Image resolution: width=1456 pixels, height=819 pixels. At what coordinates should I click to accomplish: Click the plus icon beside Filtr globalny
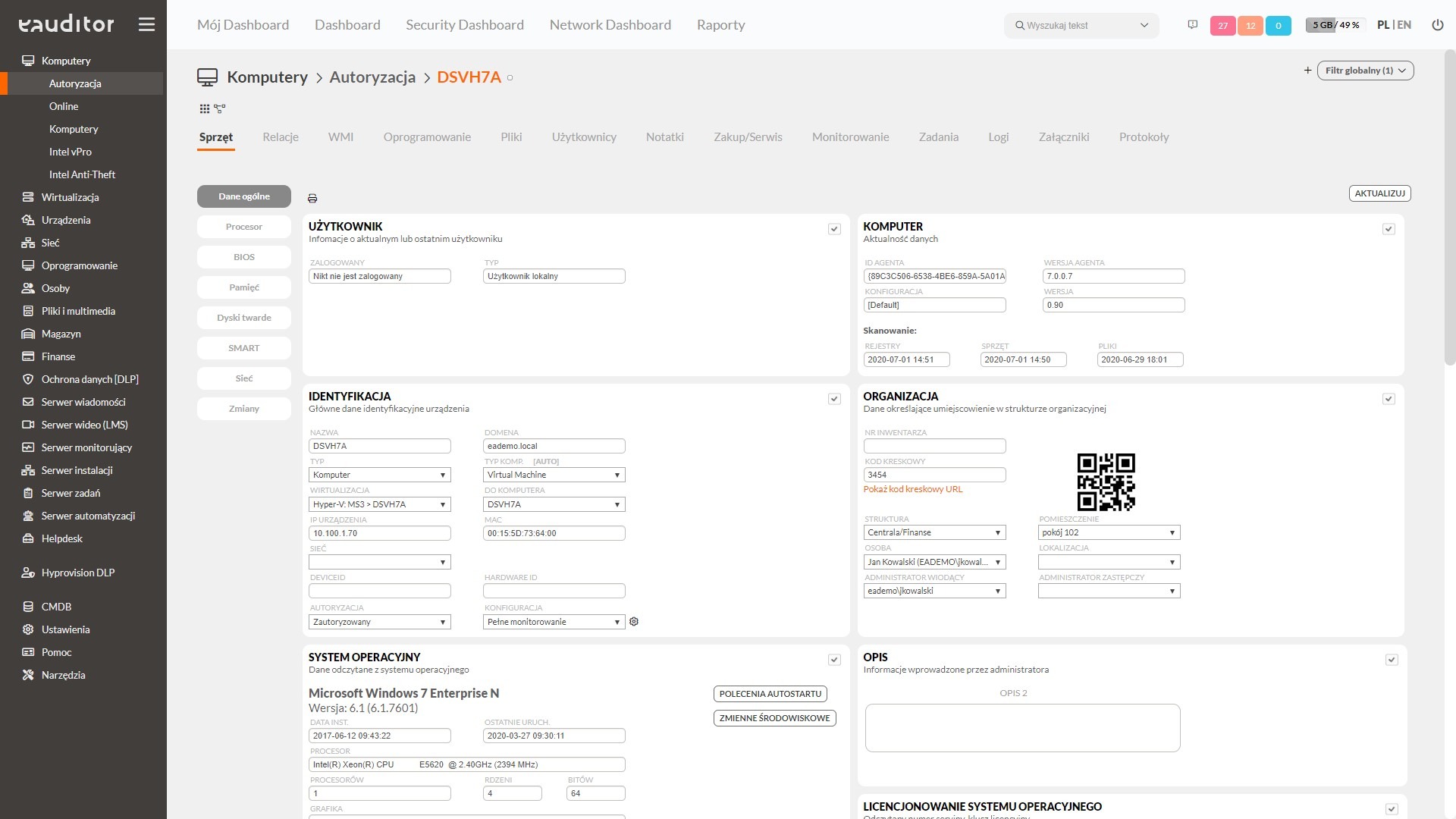coord(1307,71)
